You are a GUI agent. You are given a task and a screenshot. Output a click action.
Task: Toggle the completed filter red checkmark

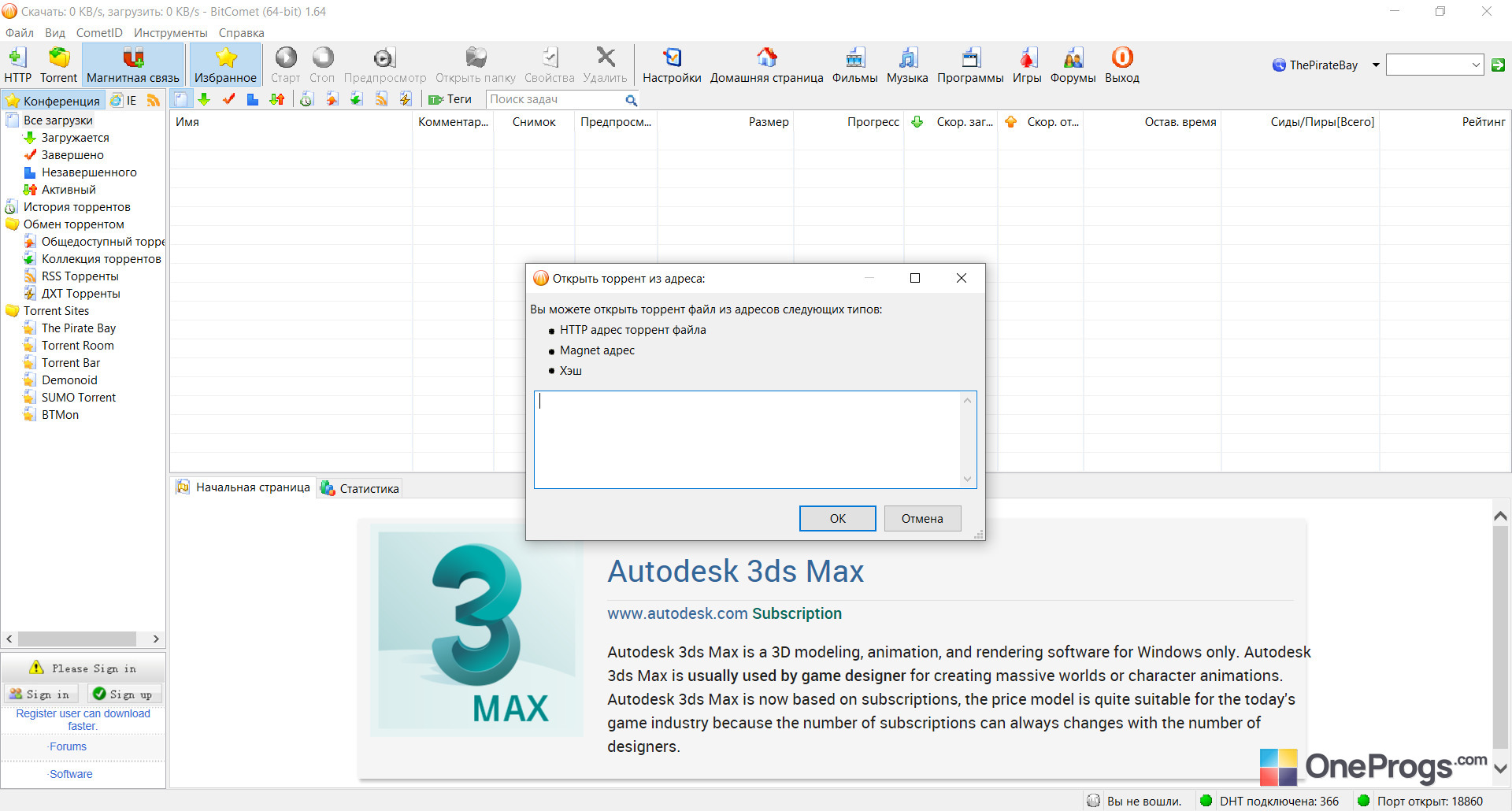[x=228, y=99]
